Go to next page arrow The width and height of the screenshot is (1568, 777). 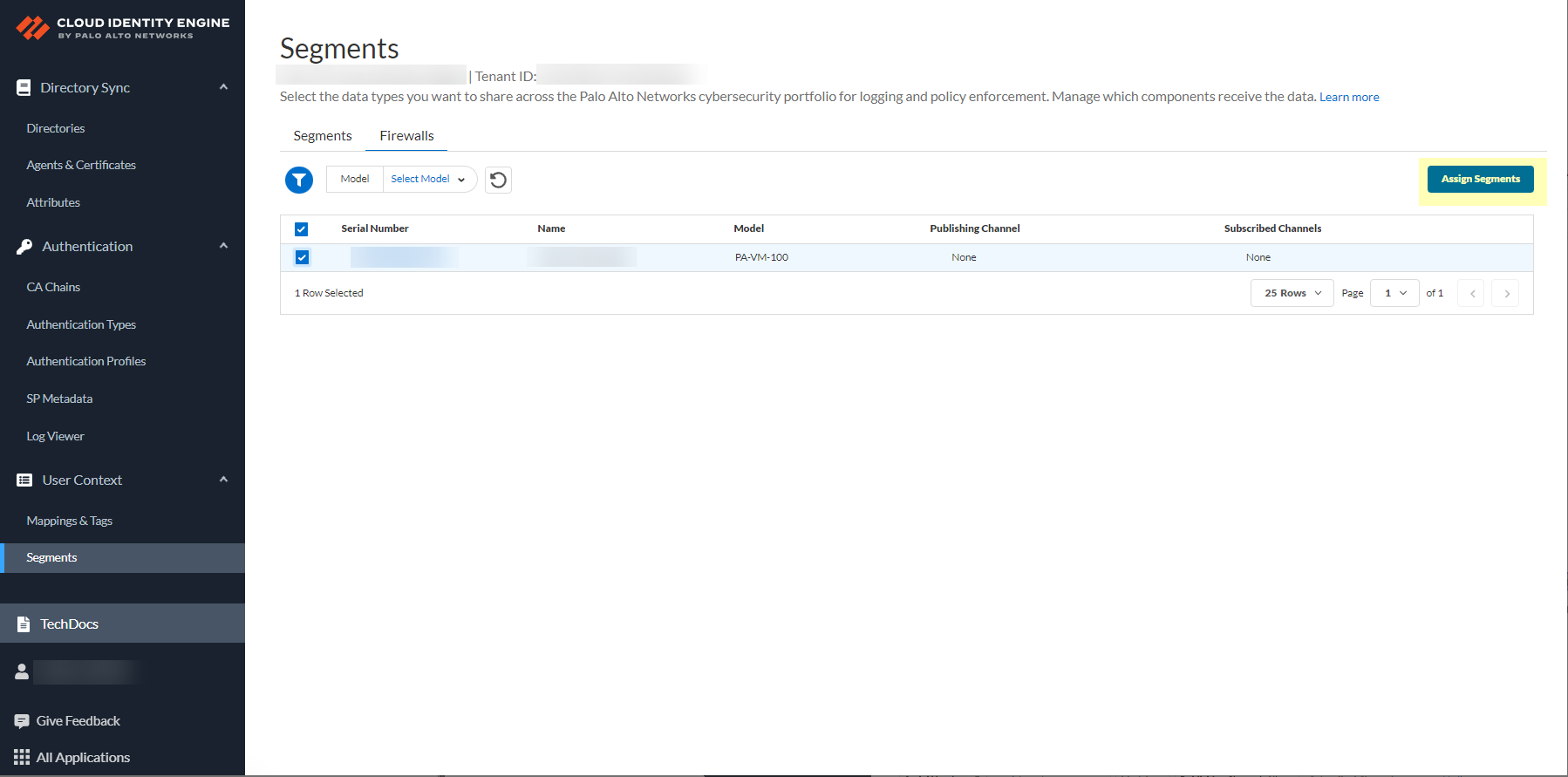point(1506,294)
